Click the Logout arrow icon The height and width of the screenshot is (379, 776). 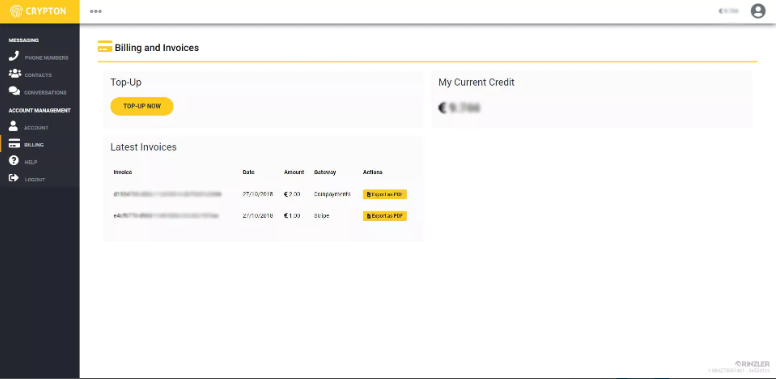point(14,178)
